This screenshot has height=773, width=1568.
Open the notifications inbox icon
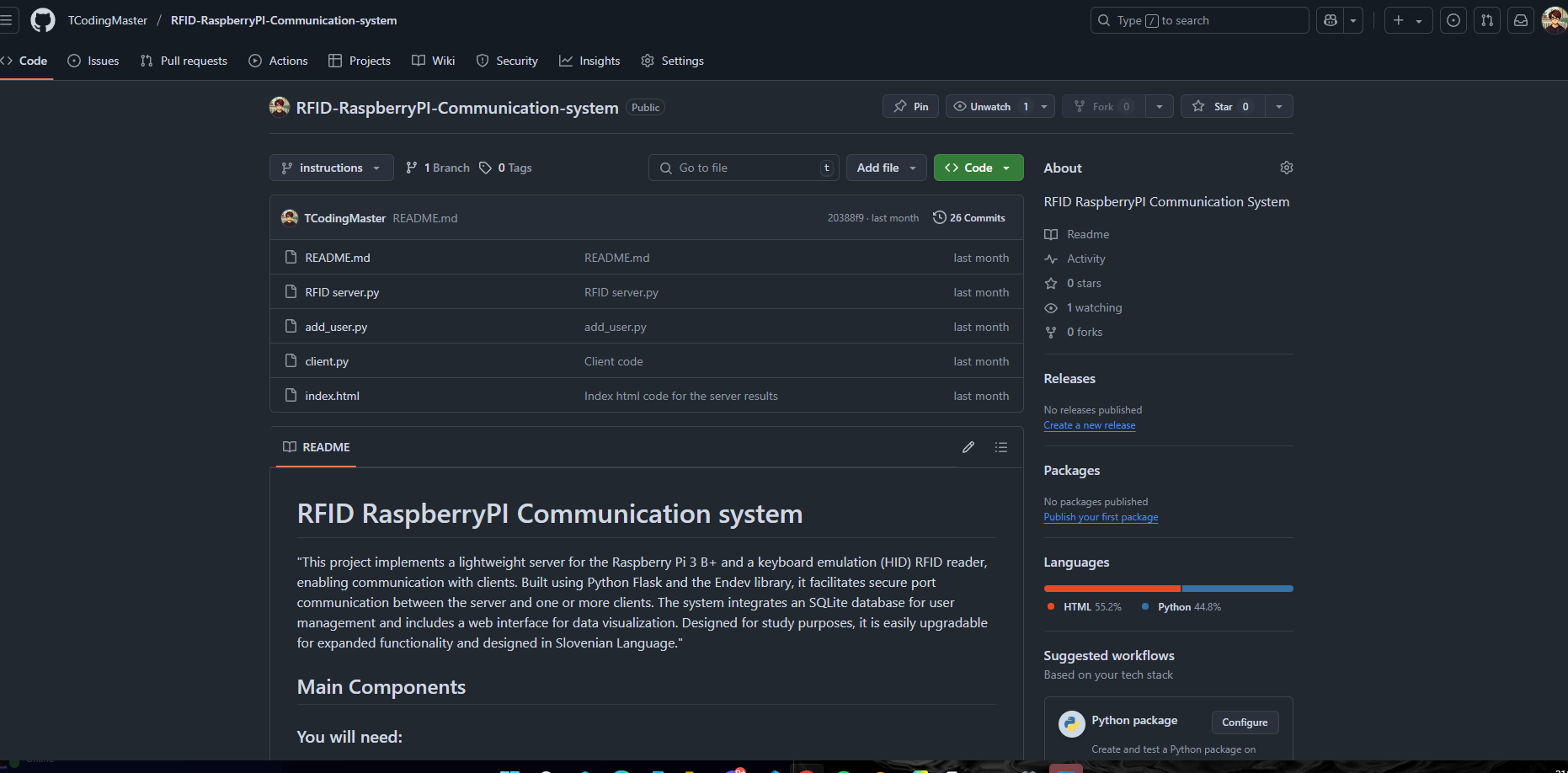[1520, 20]
